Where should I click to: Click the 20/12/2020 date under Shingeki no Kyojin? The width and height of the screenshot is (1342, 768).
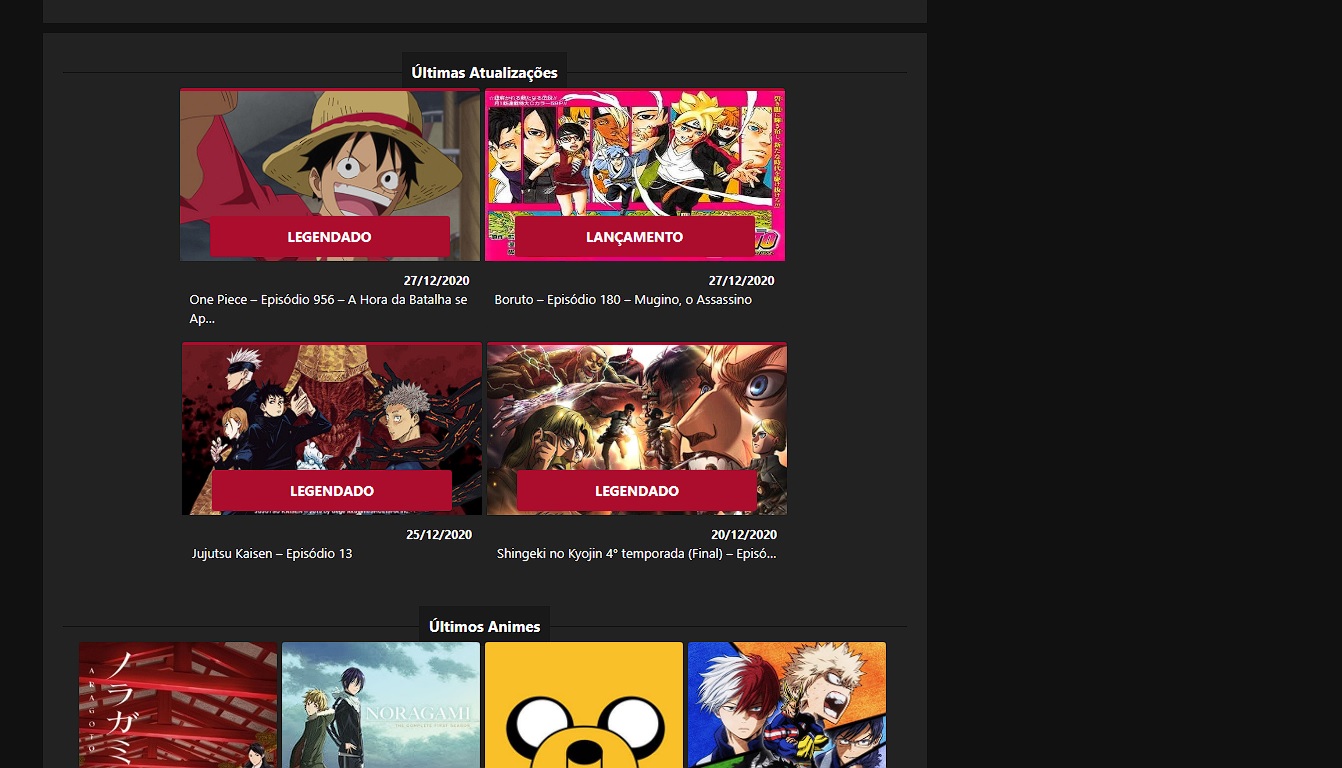(x=744, y=535)
